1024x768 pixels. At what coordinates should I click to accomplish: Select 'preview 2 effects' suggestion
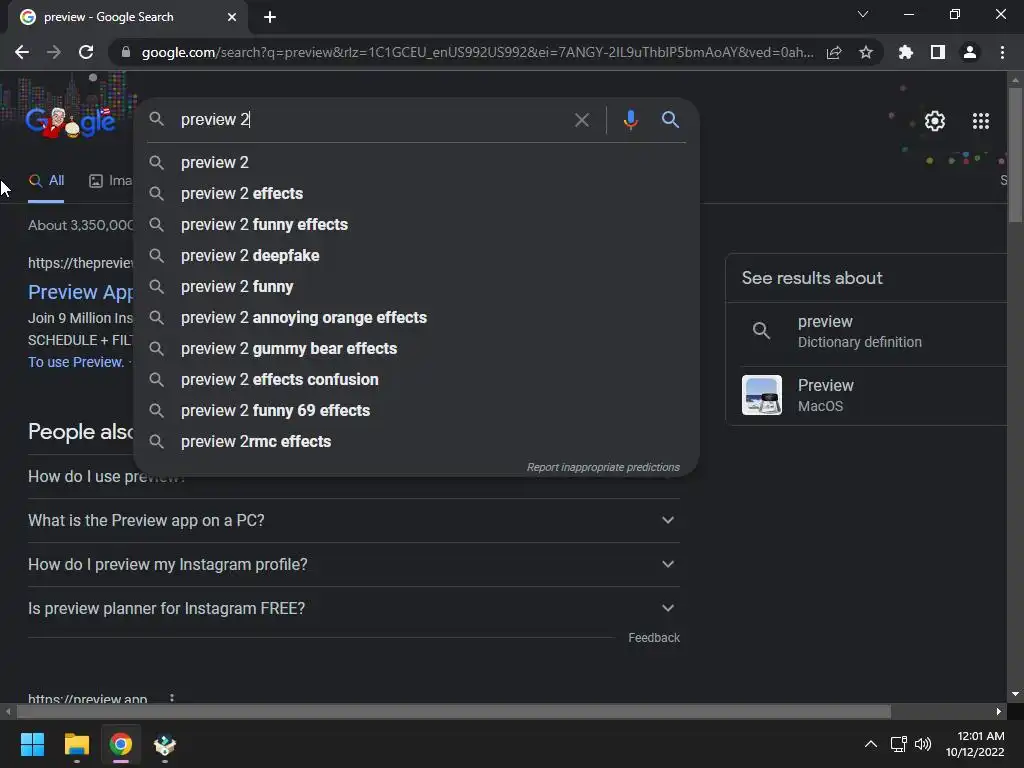pyautogui.click(x=417, y=193)
